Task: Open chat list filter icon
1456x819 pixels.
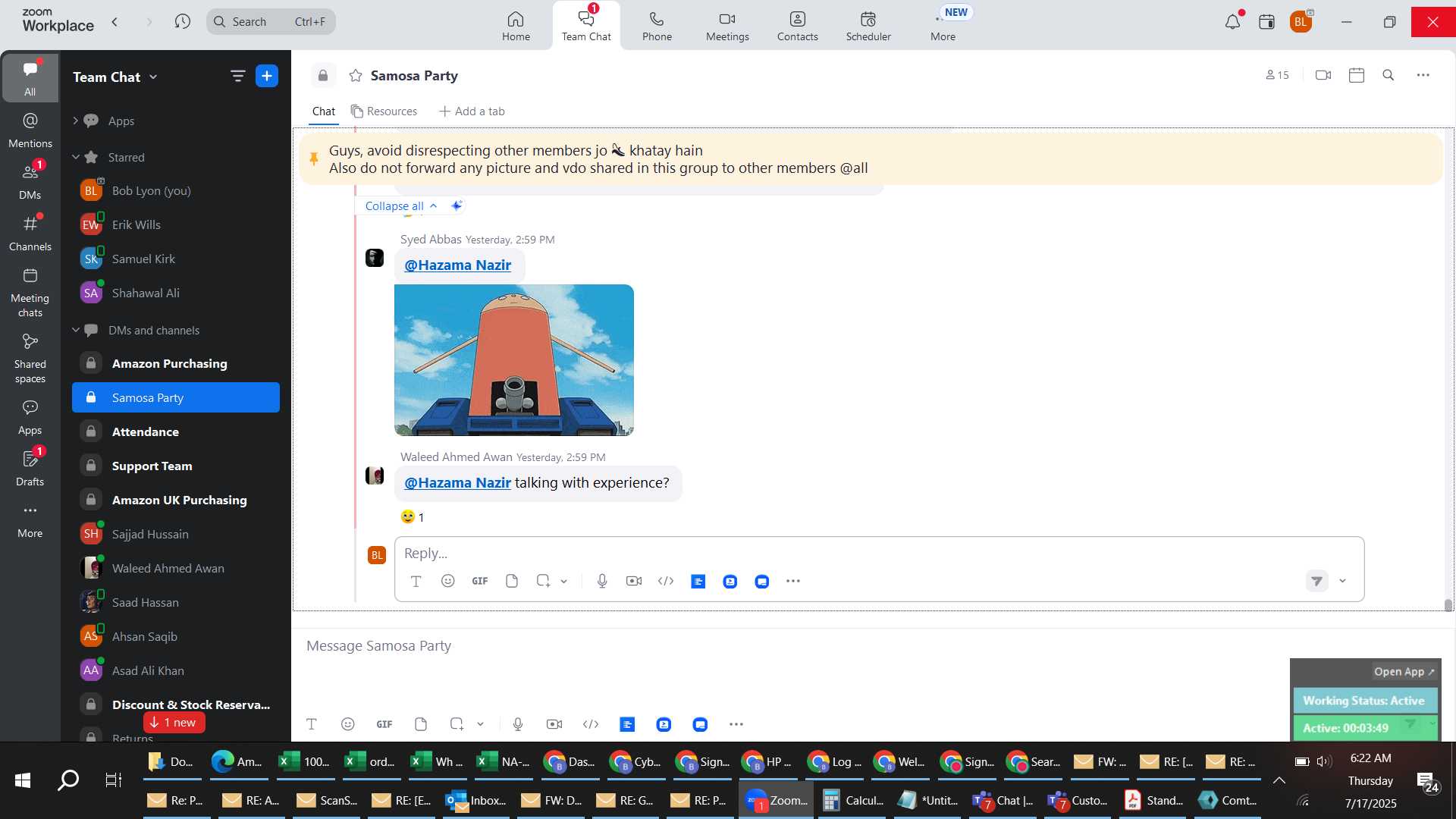Action: click(x=237, y=76)
